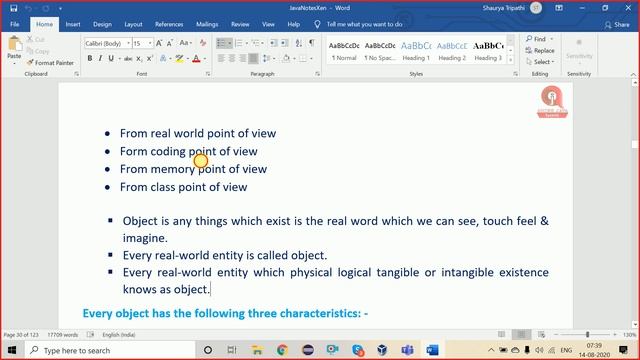Click the numbered list icon
The height and width of the screenshot is (360, 640).
[x=239, y=43]
